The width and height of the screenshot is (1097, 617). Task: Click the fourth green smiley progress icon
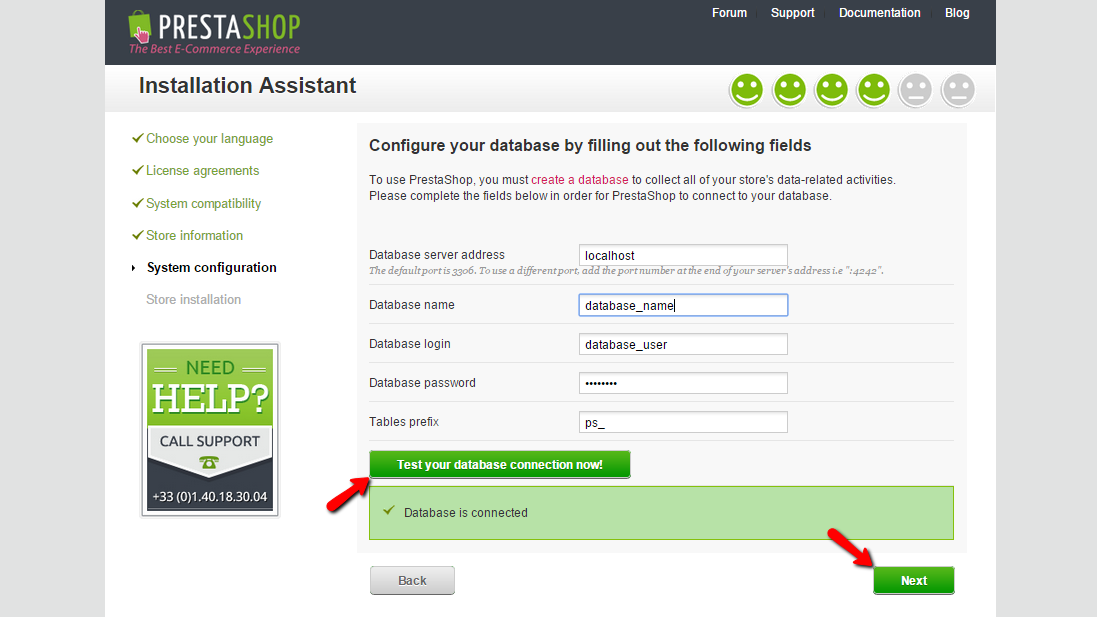[x=873, y=90]
